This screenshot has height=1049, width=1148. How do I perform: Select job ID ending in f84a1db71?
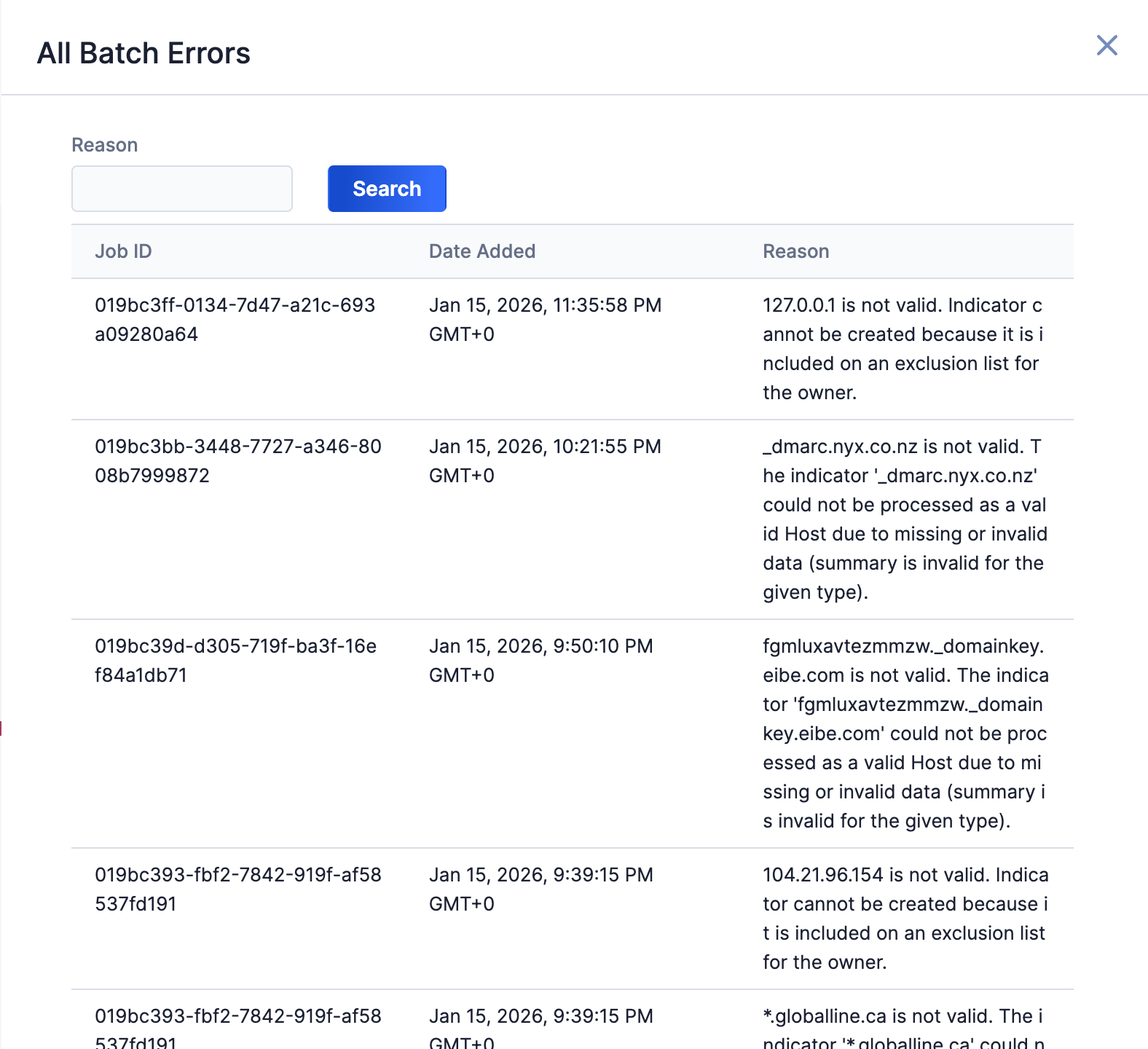point(235,661)
